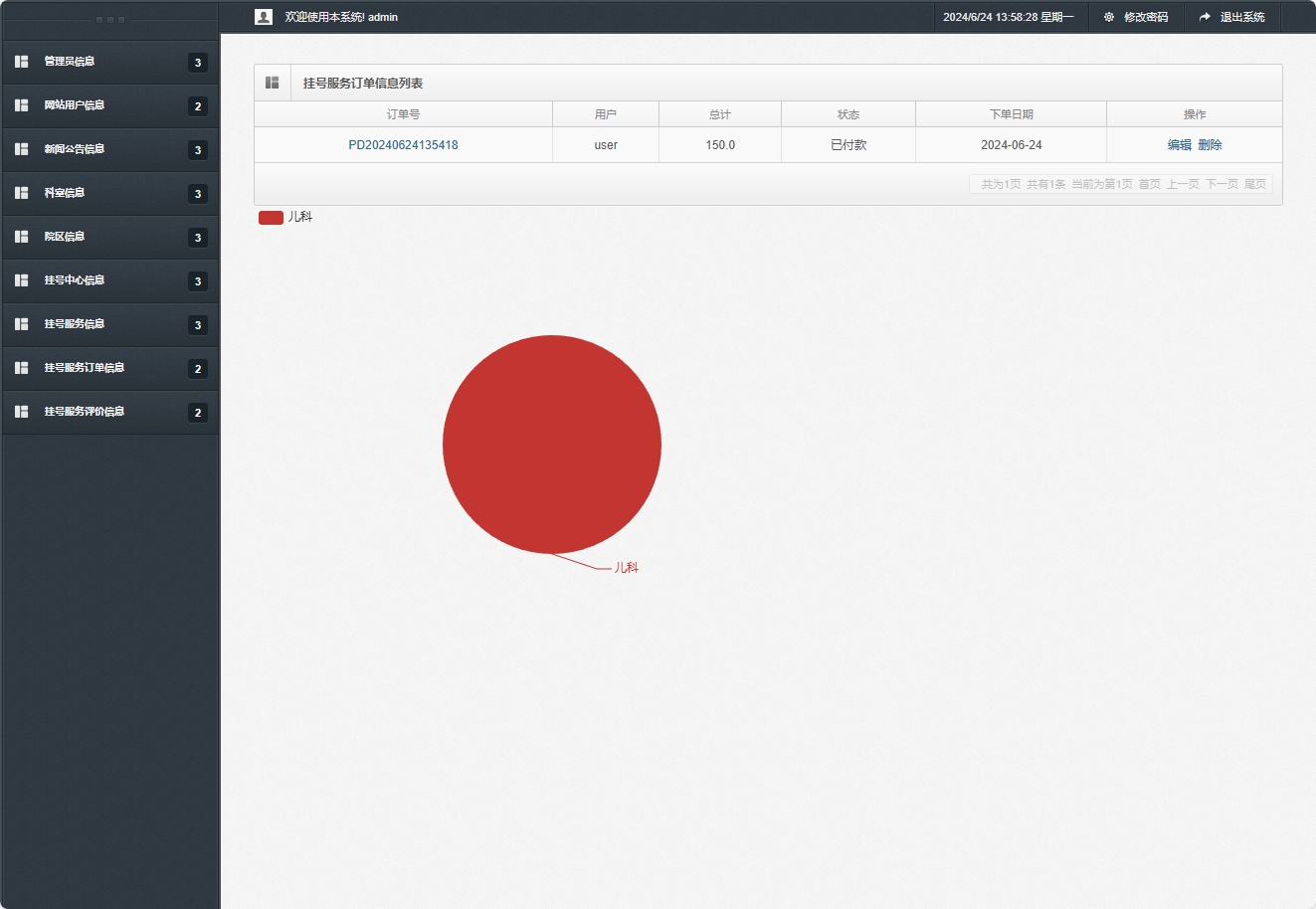Open the 挂号服务评价信息 menu item
This screenshot has width=1316, height=909.
tap(85, 412)
